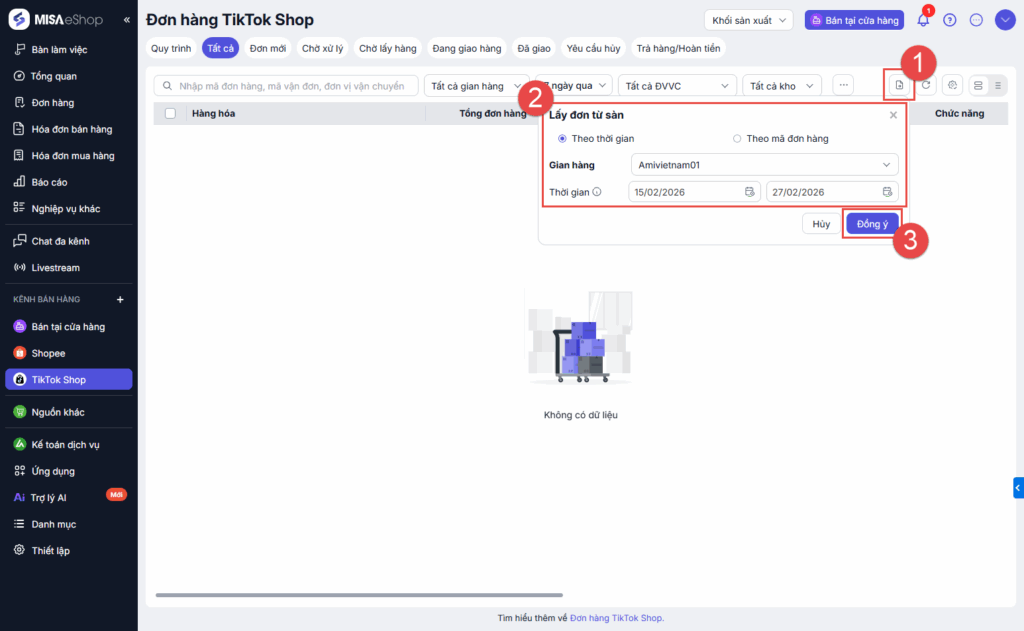Viewport: 1024px width, 631px height.
Task: Select TikTok Shop channel
Action: tap(69, 380)
